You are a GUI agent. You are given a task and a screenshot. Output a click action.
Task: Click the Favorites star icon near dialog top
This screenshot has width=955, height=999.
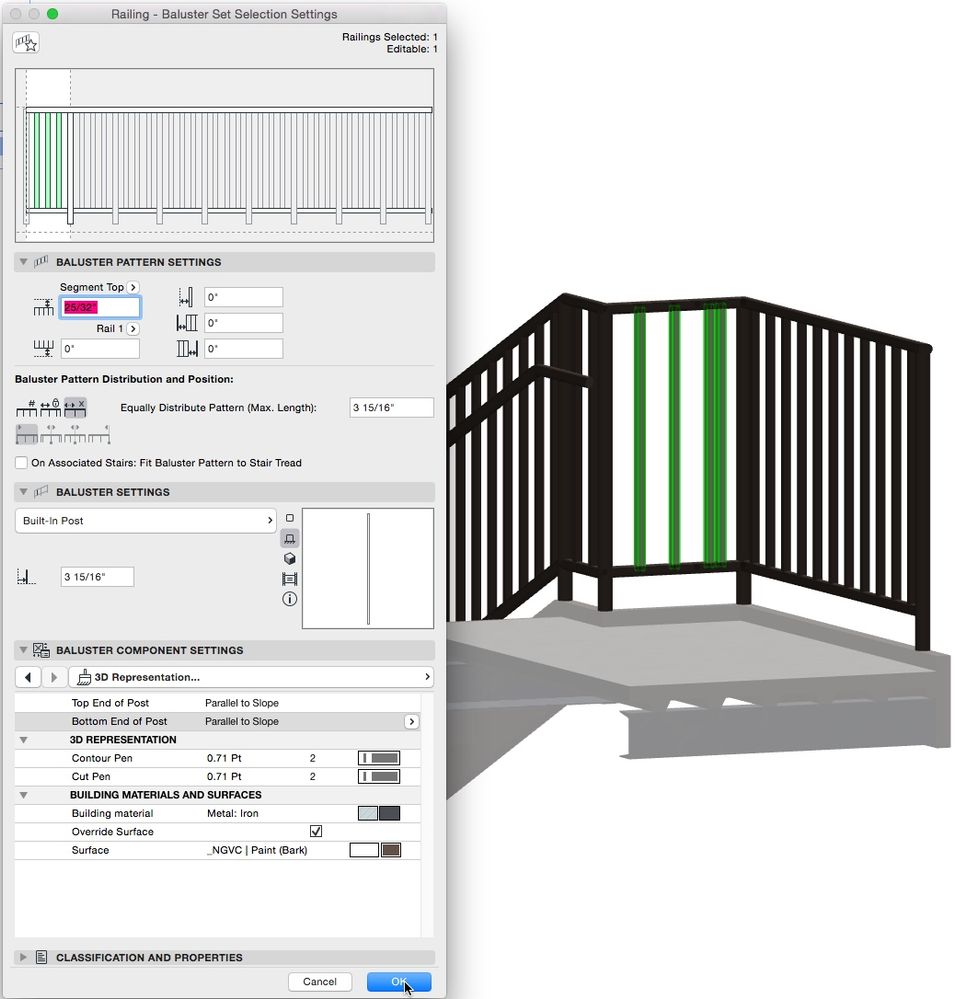[25, 42]
